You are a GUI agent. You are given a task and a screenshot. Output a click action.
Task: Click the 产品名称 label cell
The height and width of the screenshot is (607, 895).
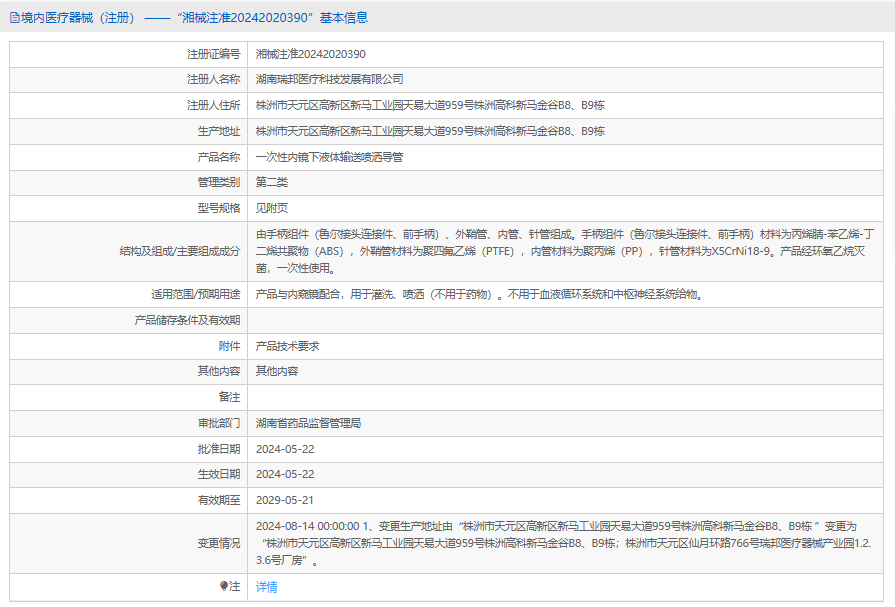pyautogui.click(x=128, y=157)
